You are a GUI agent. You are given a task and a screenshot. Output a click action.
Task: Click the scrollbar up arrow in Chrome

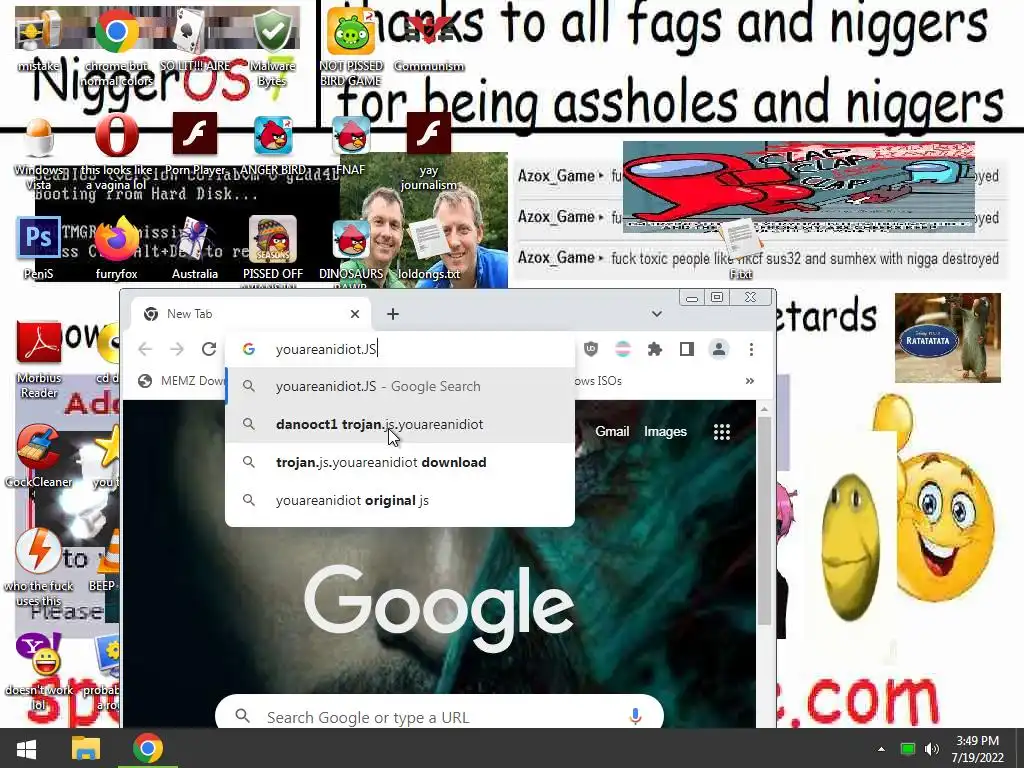point(764,409)
